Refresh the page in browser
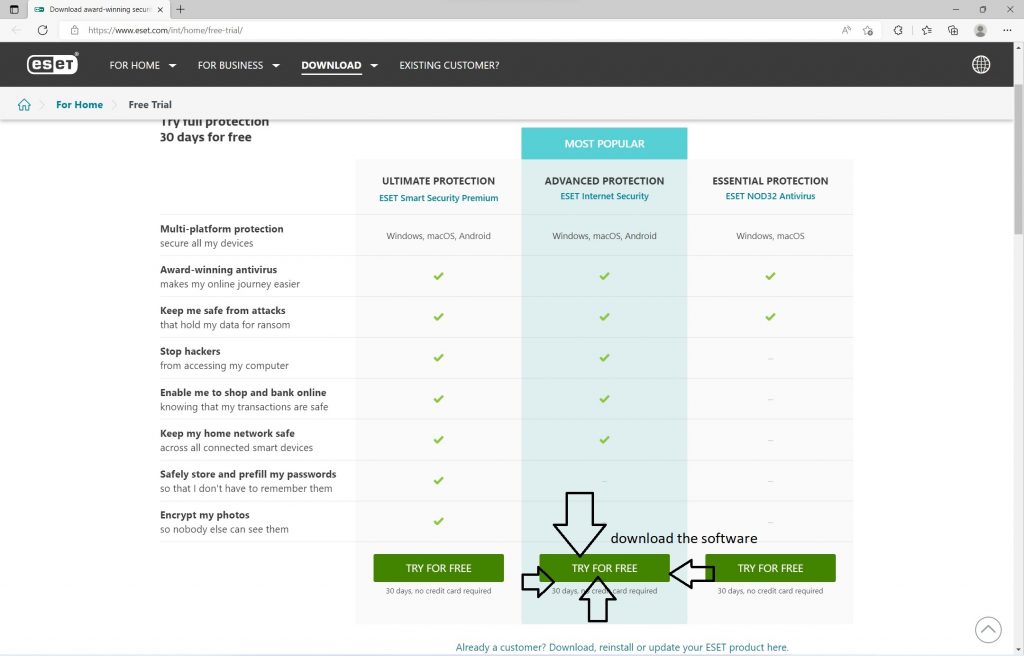The image size is (1024, 656). click(x=42, y=30)
